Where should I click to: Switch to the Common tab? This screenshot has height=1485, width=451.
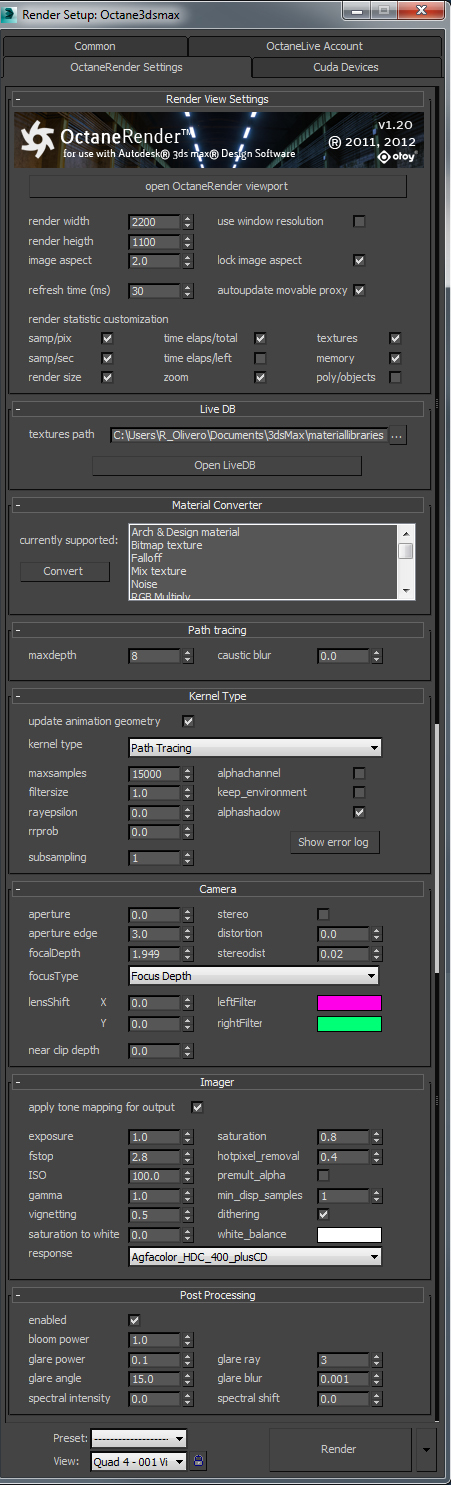(x=95, y=46)
